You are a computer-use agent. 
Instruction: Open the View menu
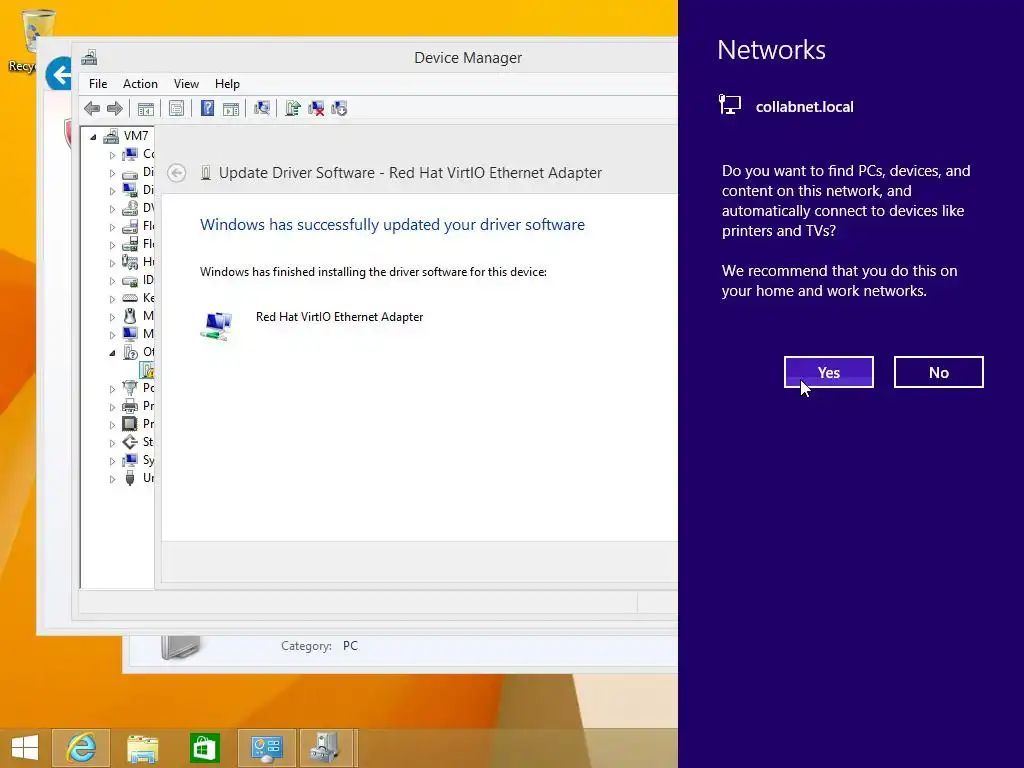pyautogui.click(x=186, y=84)
